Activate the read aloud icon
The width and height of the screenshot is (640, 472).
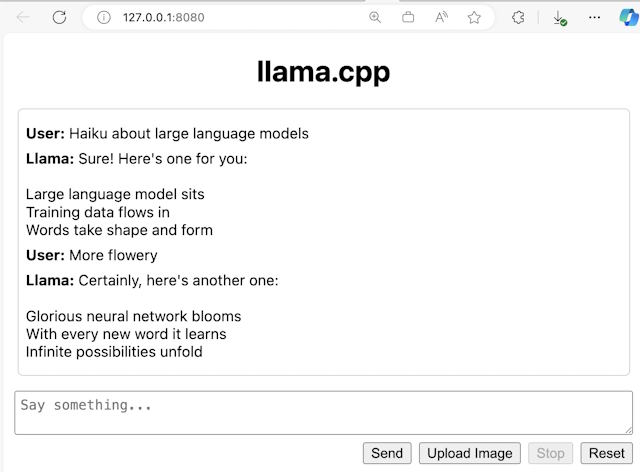point(441,17)
